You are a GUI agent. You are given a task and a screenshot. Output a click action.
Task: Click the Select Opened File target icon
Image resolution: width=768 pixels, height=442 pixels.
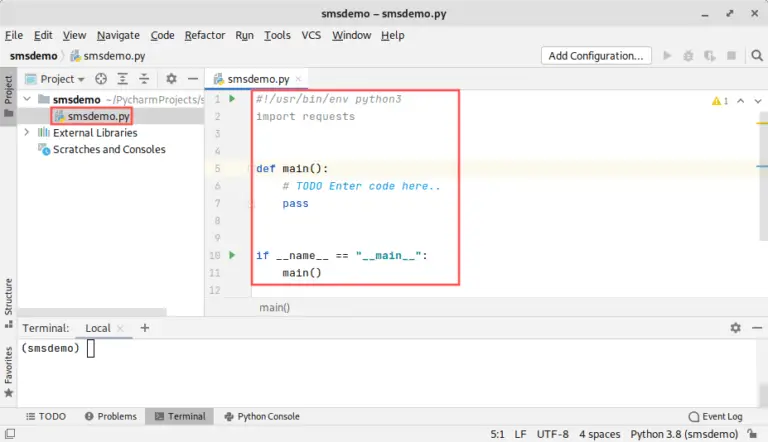(101, 79)
